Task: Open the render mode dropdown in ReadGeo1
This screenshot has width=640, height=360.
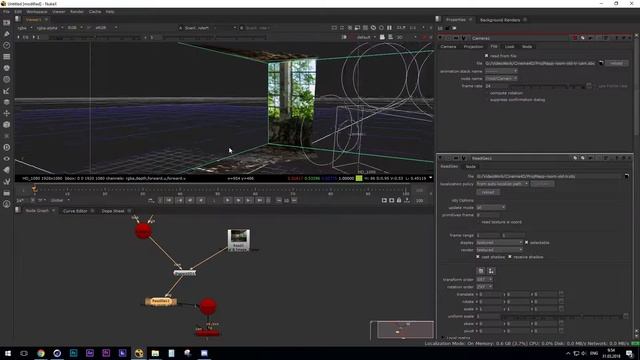Action: tap(500, 250)
